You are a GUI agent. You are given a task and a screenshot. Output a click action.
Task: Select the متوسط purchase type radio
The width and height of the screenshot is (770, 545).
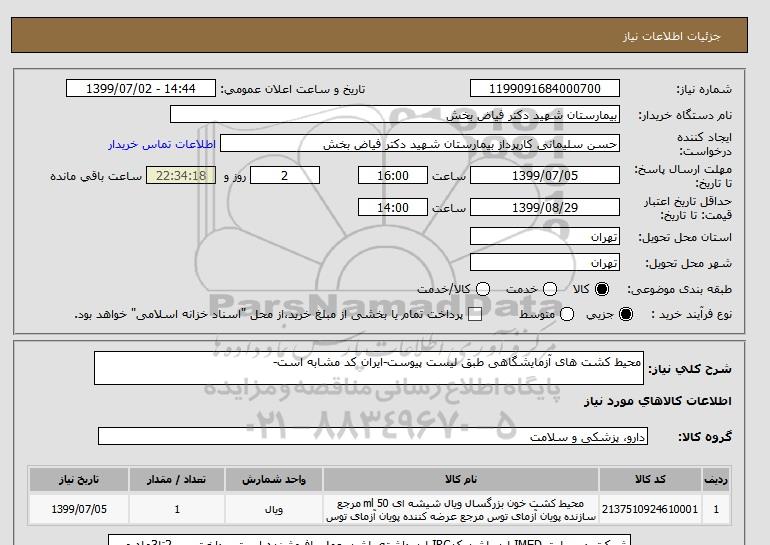[567, 314]
